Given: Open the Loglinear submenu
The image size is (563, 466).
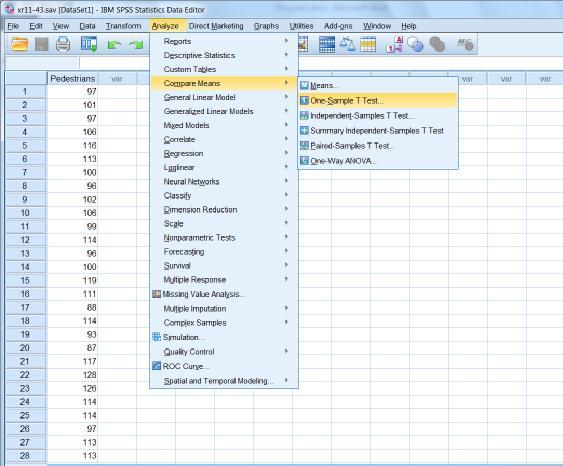Looking at the screenshot, I should tap(224, 167).
